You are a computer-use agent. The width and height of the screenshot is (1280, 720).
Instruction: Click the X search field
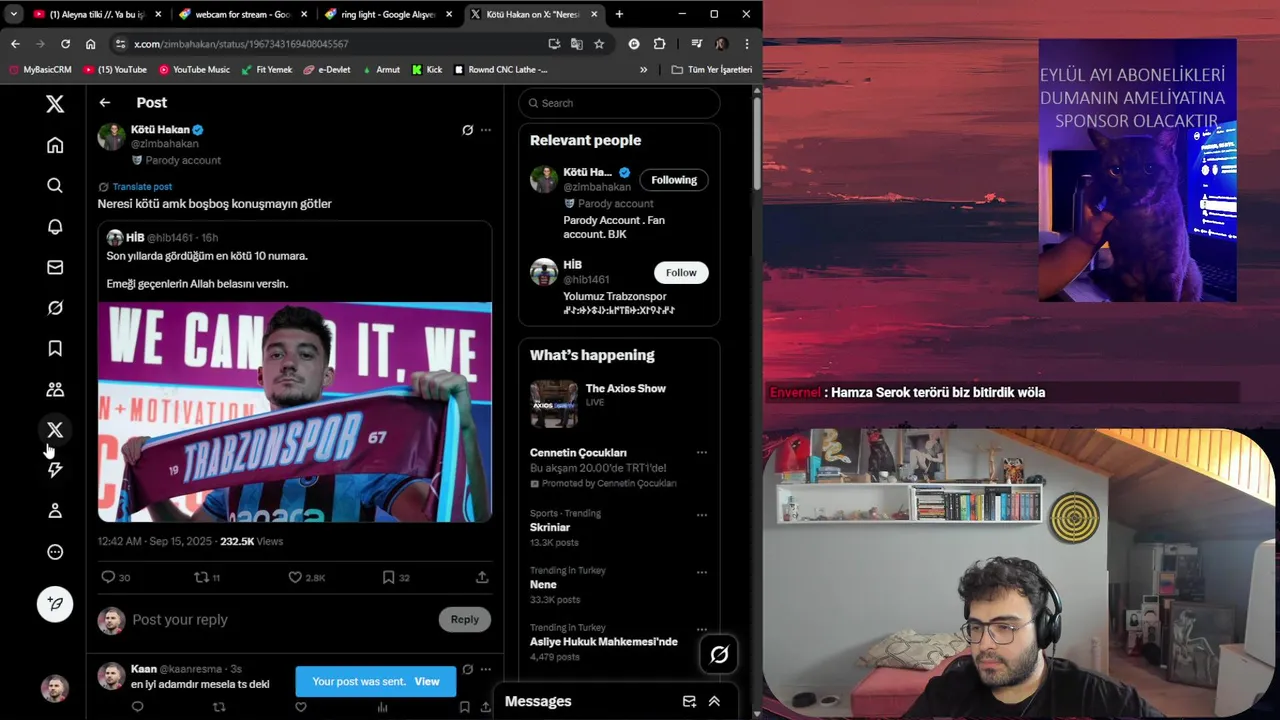point(619,103)
